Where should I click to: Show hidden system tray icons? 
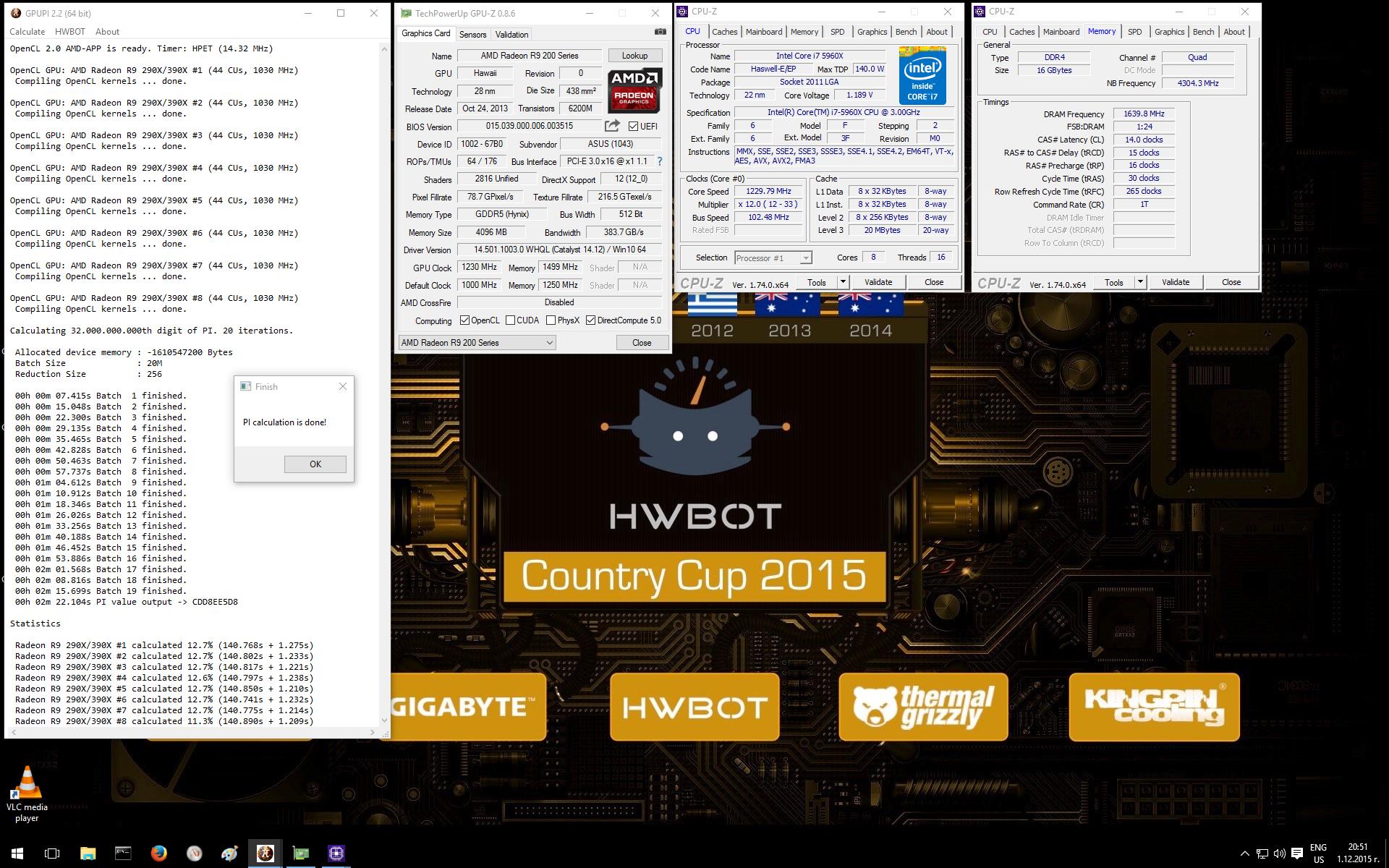coord(1244,854)
